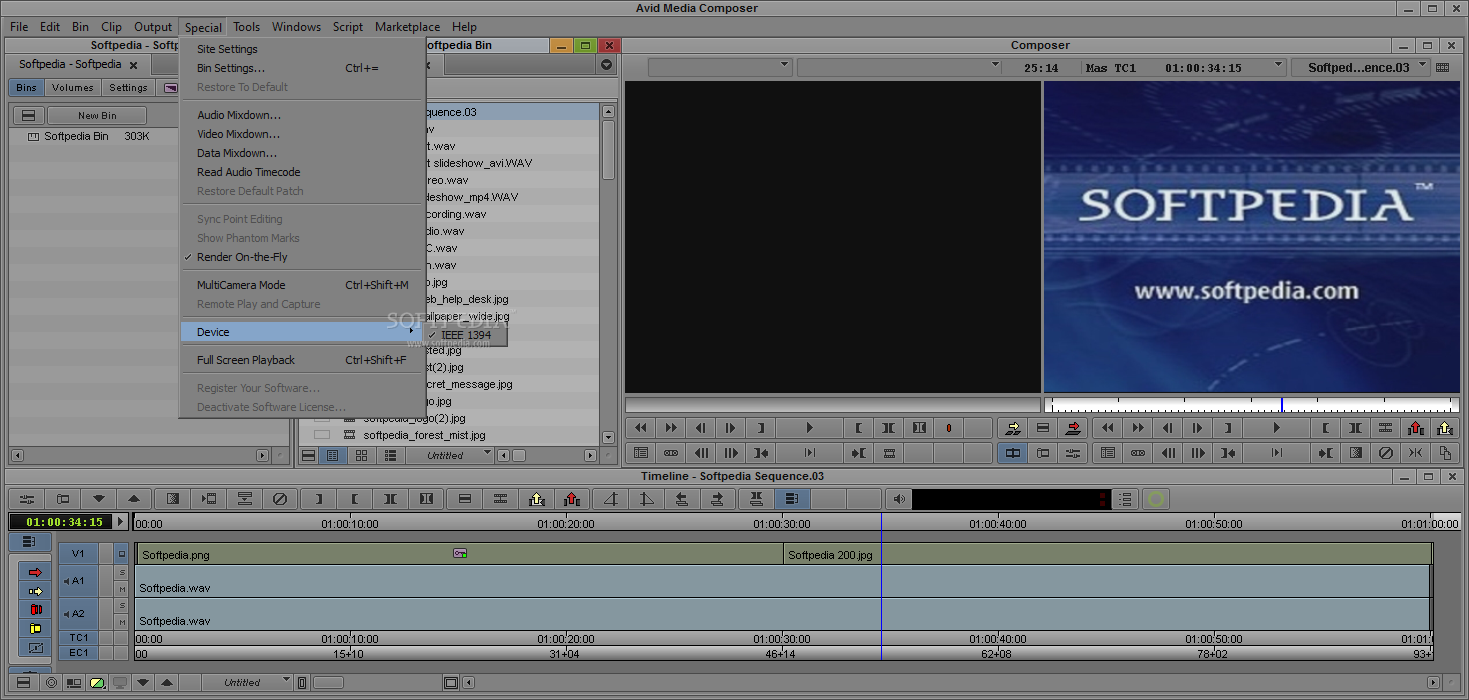1469x700 pixels.
Task: Click red Overwrite arrow between monitors
Action: tap(1073, 428)
